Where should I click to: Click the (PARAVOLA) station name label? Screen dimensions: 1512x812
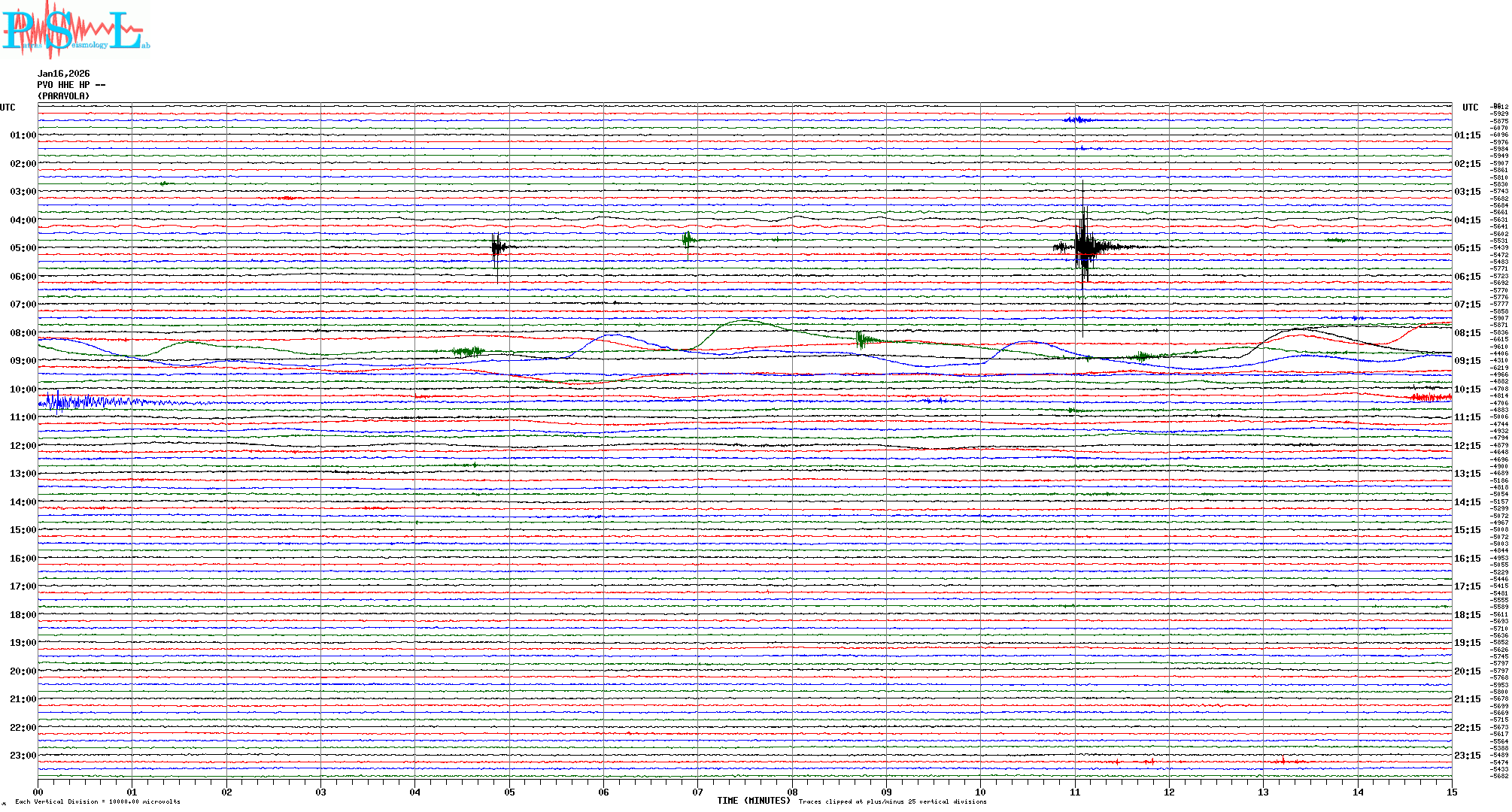pos(63,96)
